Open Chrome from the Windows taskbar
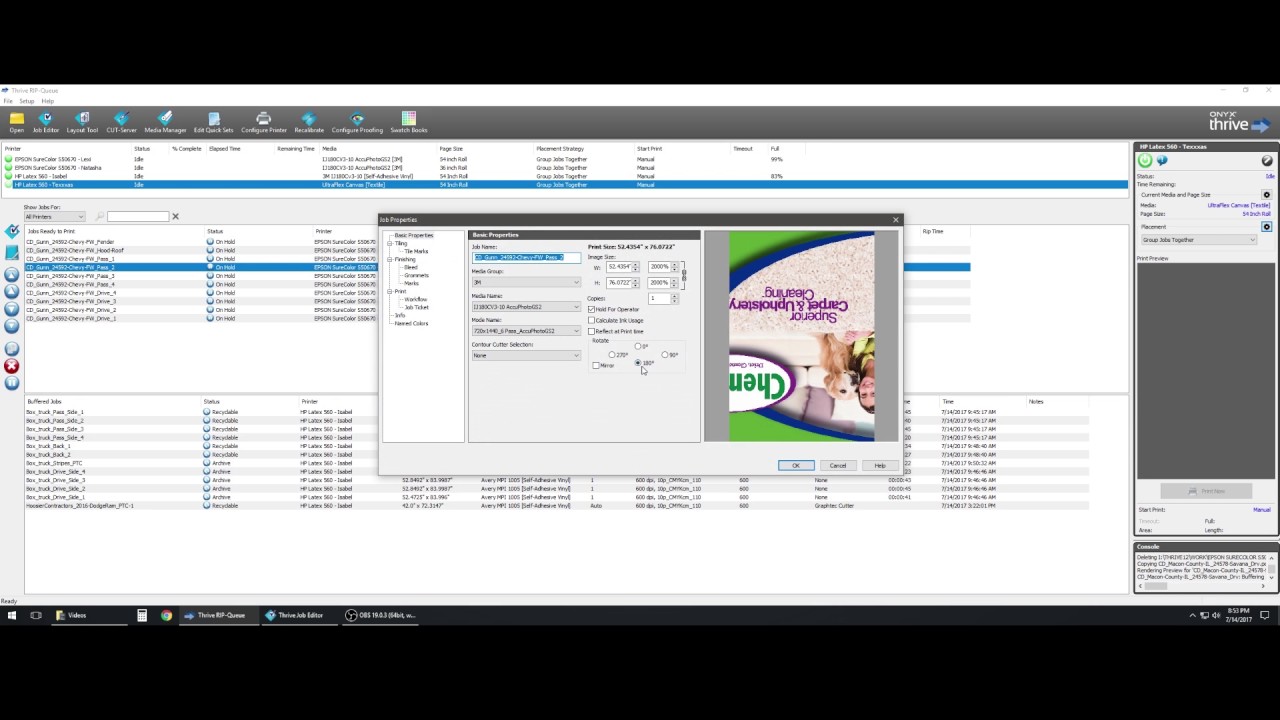 click(x=166, y=615)
